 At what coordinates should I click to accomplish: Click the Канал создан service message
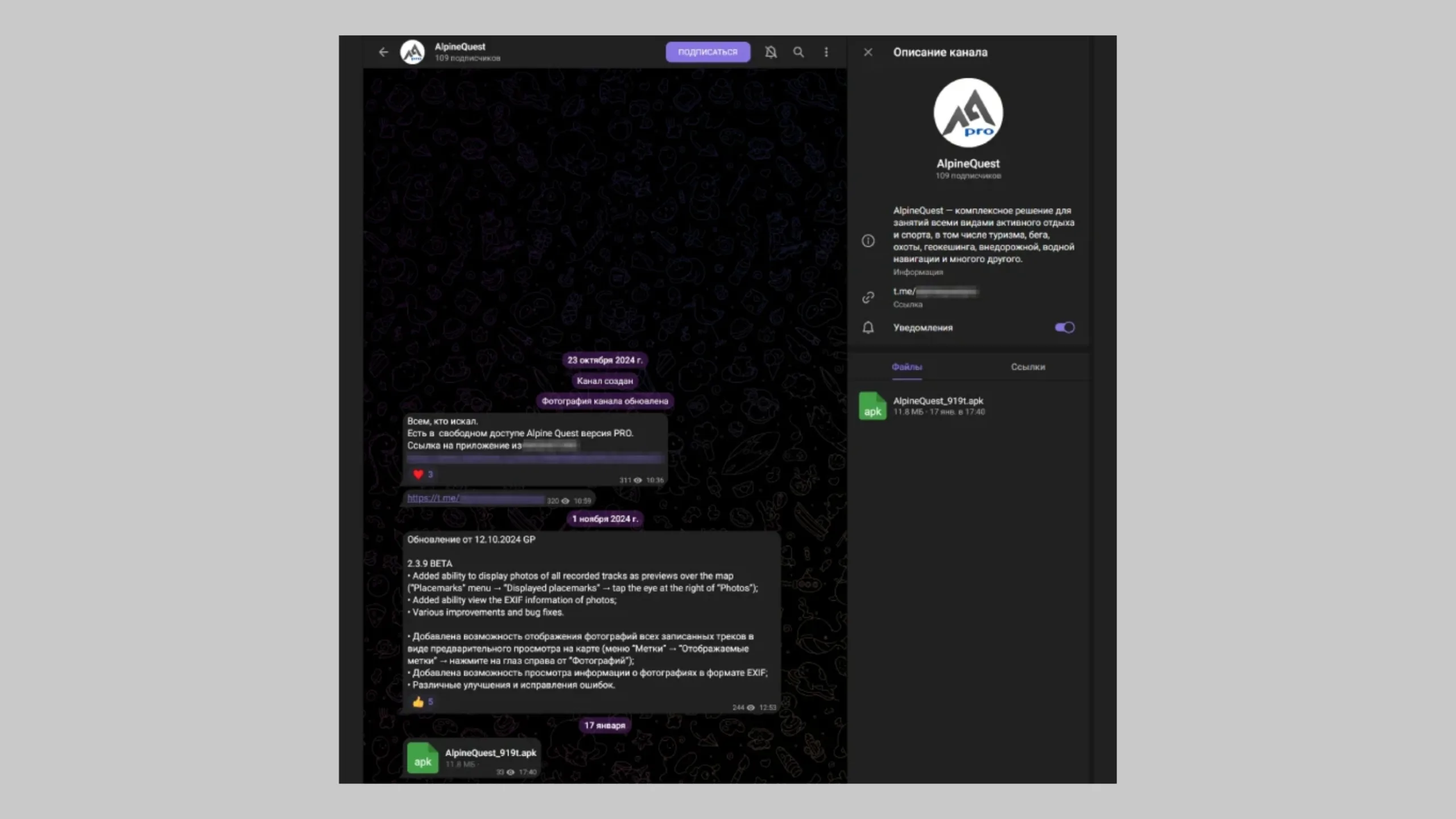pos(605,380)
